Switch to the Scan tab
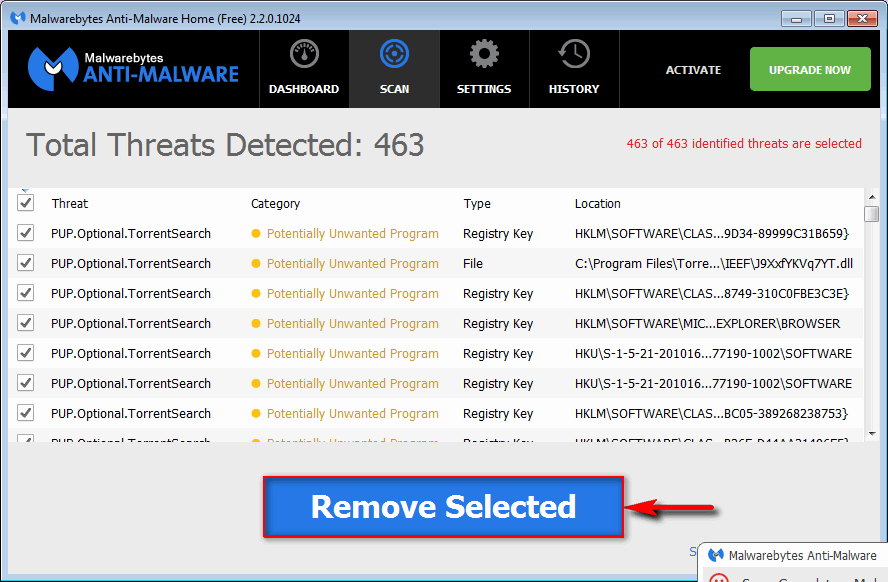Image resolution: width=888 pixels, height=582 pixels. pyautogui.click(x=394, y=69)
